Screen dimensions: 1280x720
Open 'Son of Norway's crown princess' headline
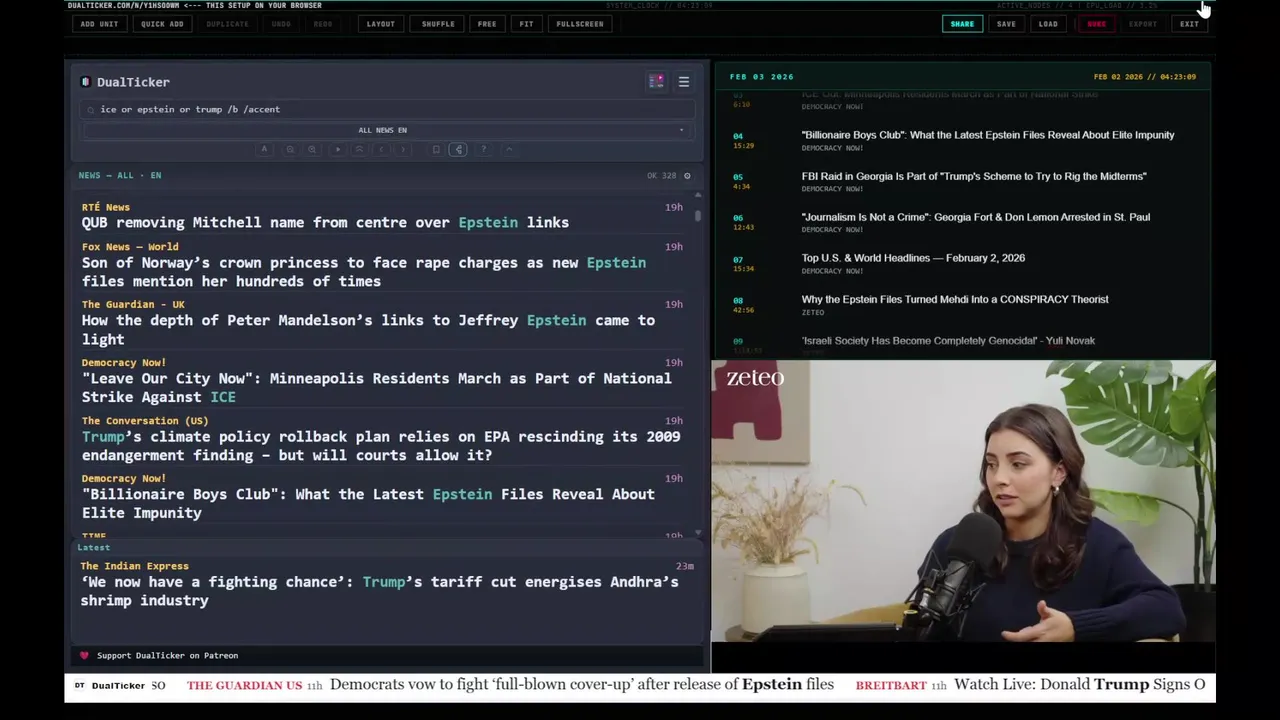[x=364, y=272]
